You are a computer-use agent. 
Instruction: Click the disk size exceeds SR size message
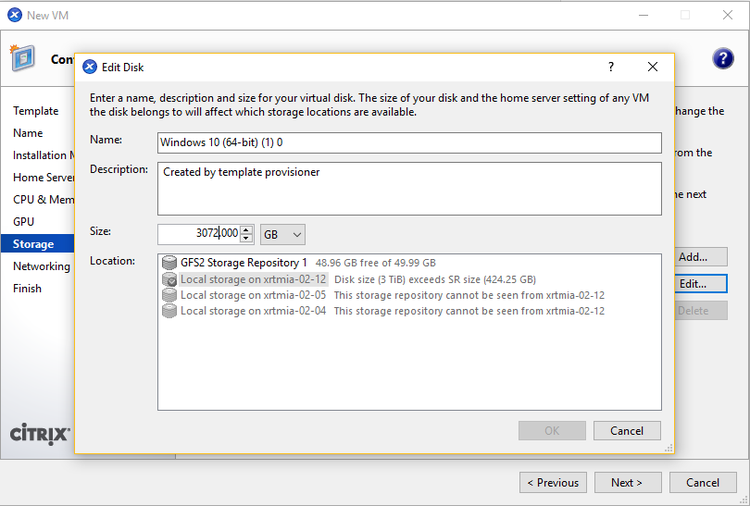435,279
